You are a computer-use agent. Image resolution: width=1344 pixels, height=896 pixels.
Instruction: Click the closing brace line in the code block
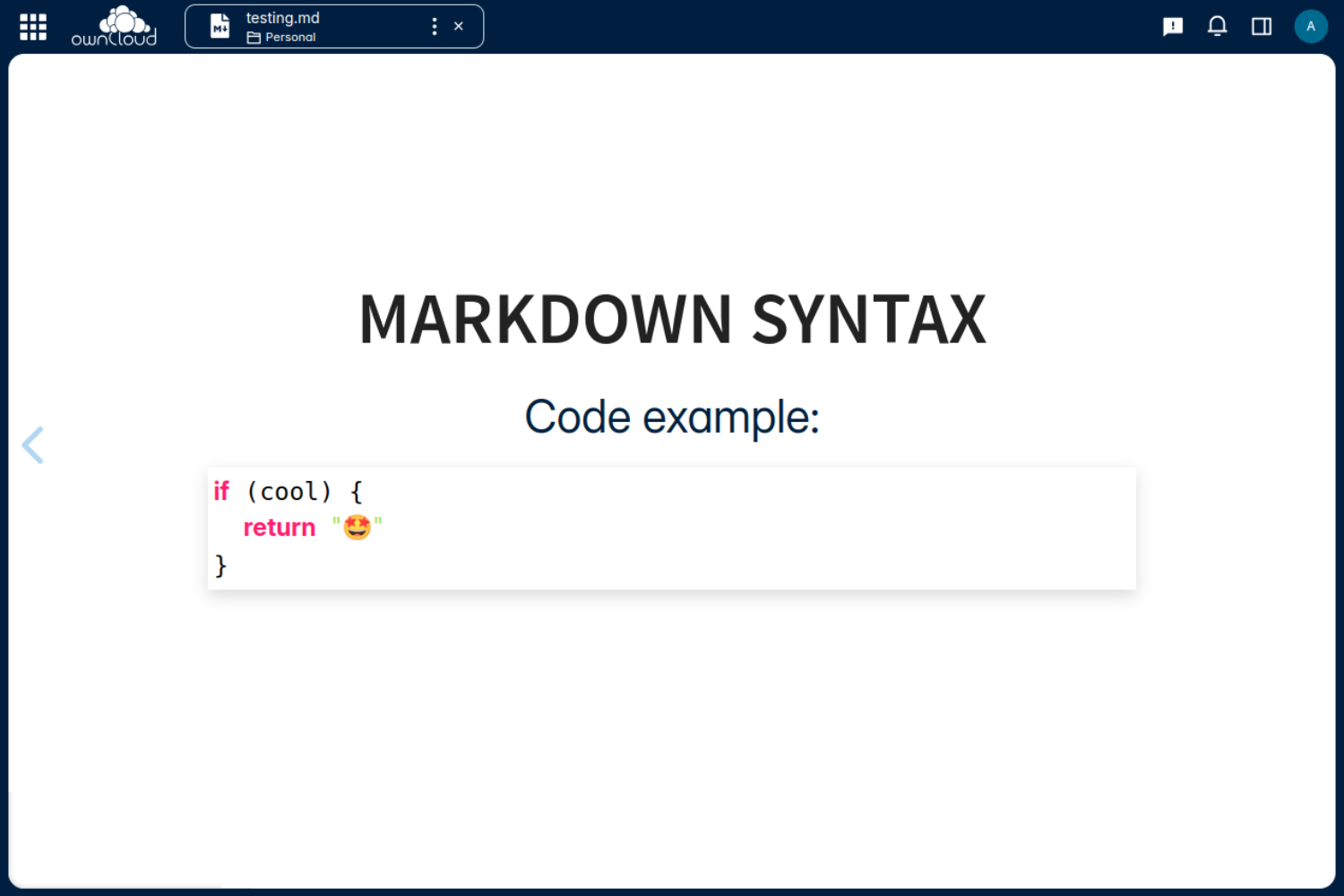(x=221, y=565)
